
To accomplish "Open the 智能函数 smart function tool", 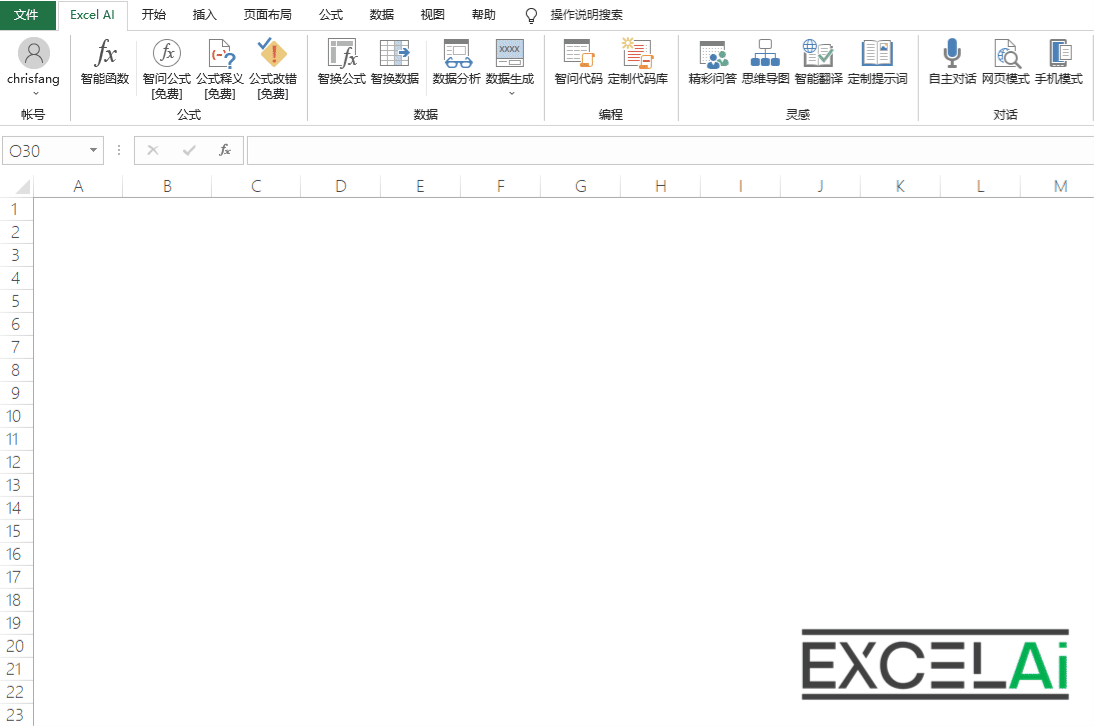I will pyautogui.click(x=105, y=62).
